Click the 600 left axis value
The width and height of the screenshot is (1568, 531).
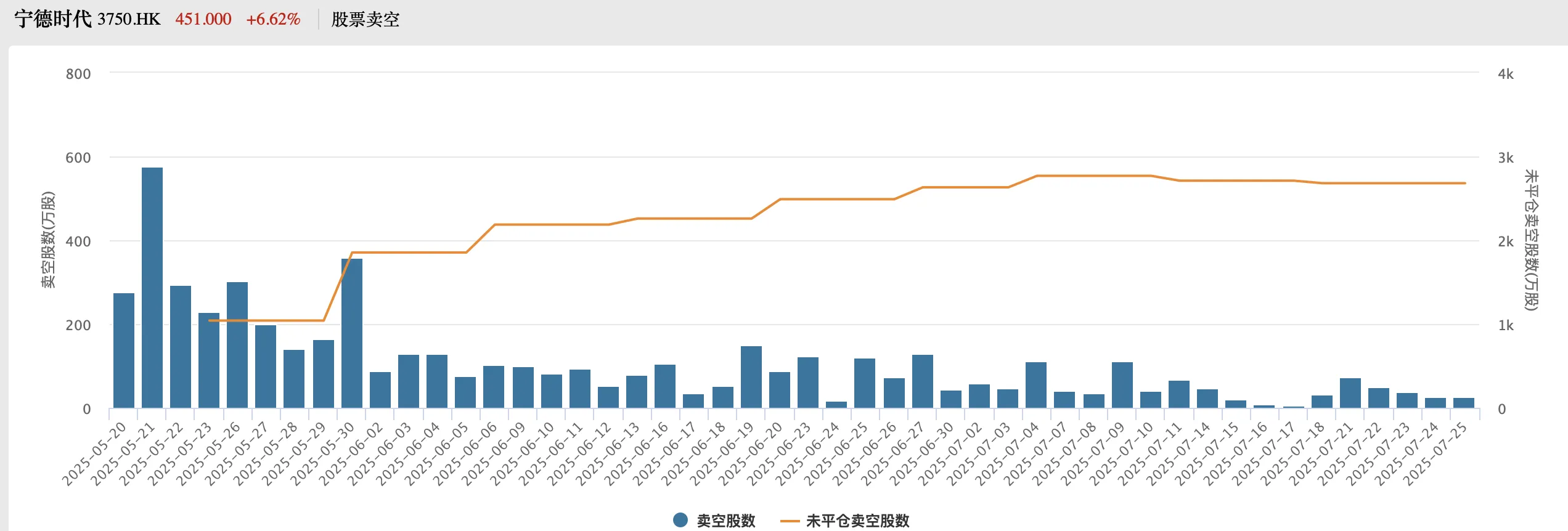pyautogui.click(x=78, y=158)
